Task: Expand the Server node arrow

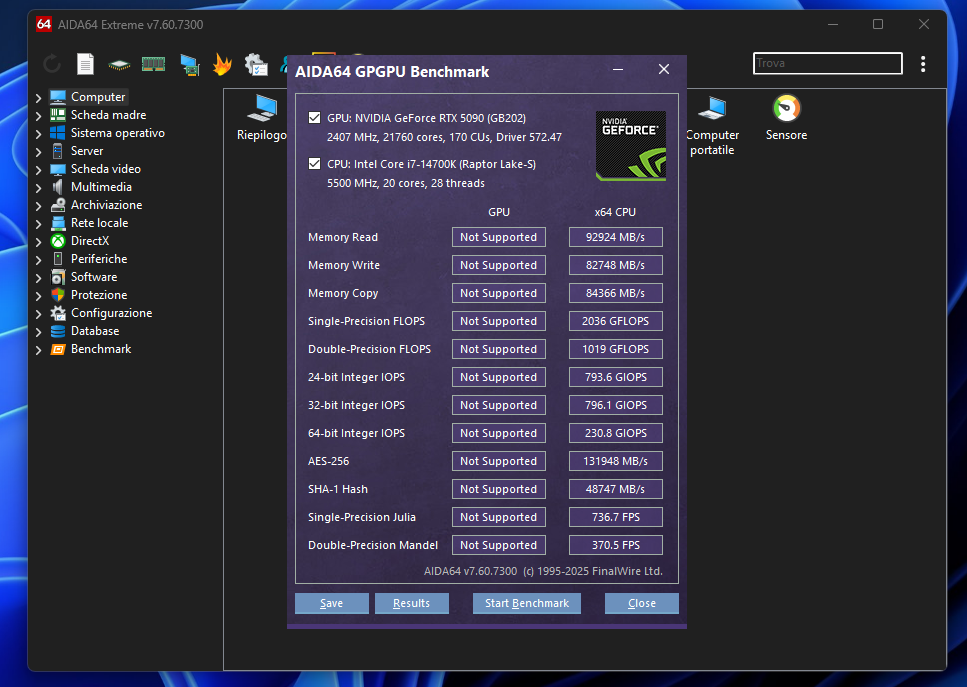Action: [38, 151]
